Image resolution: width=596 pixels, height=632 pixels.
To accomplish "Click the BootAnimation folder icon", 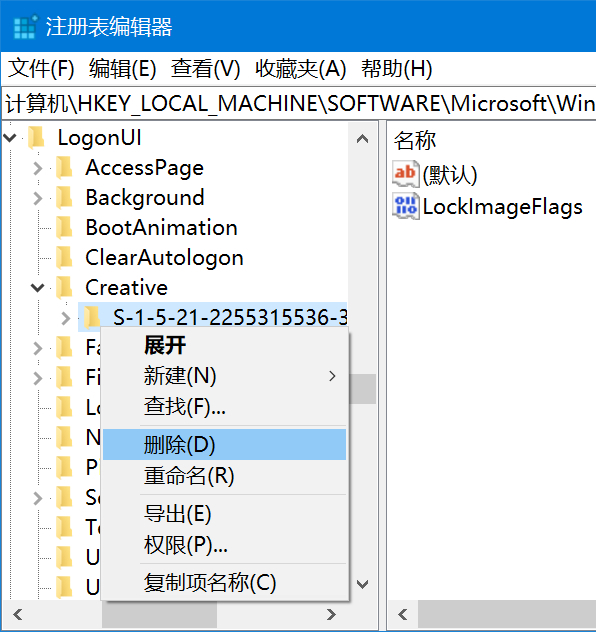I will [x=64, y=228].
